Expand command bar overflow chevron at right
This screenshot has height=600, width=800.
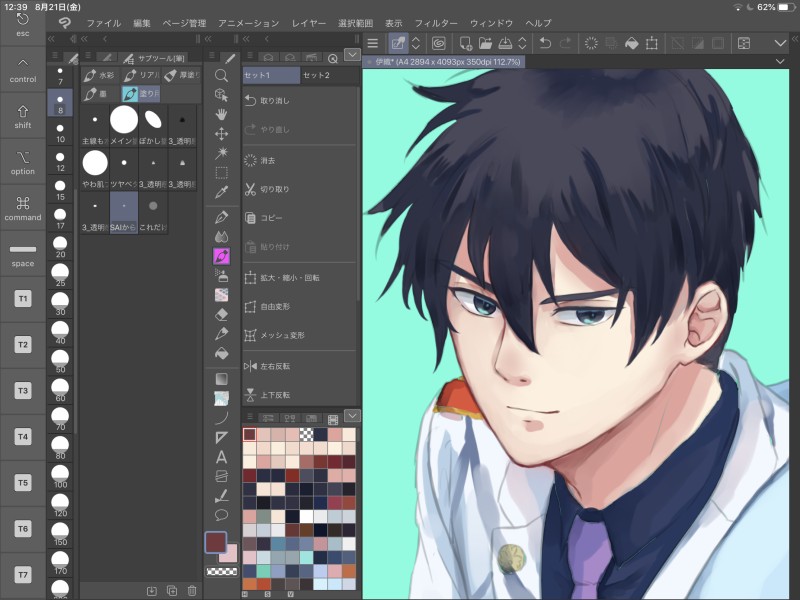pyautogui.click(x=780, y=43)
